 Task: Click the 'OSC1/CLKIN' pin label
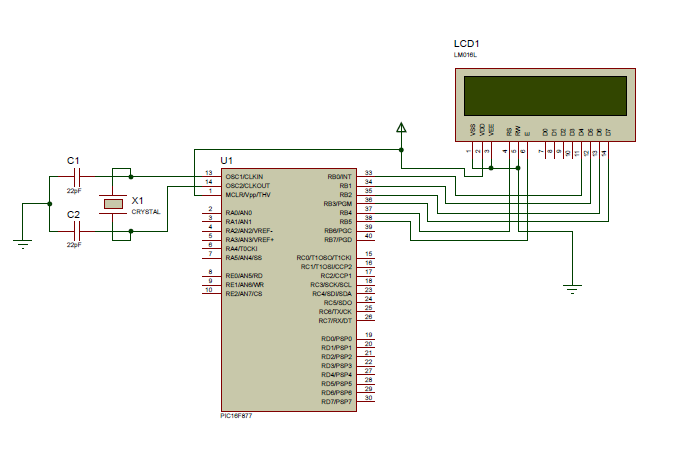click(x=244, y=177)
